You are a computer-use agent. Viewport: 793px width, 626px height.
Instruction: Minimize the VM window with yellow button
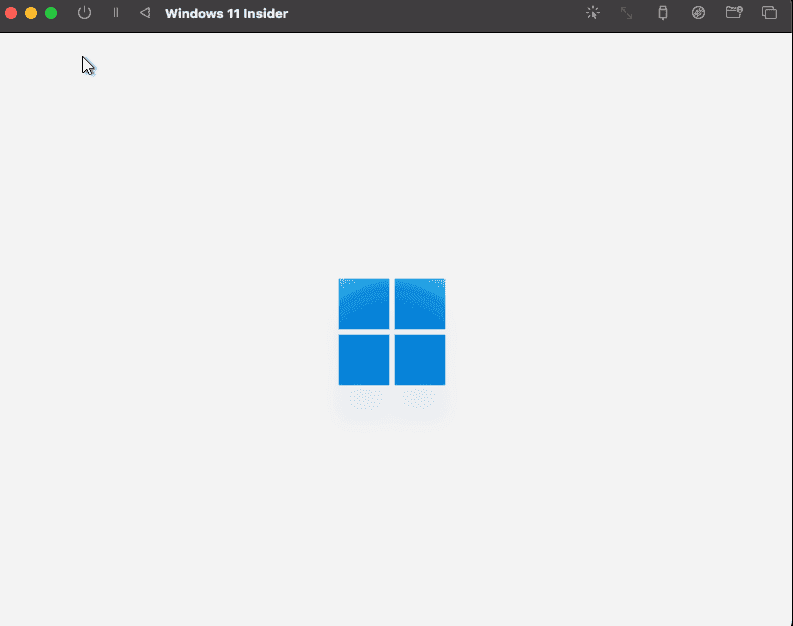pos(31,13)
